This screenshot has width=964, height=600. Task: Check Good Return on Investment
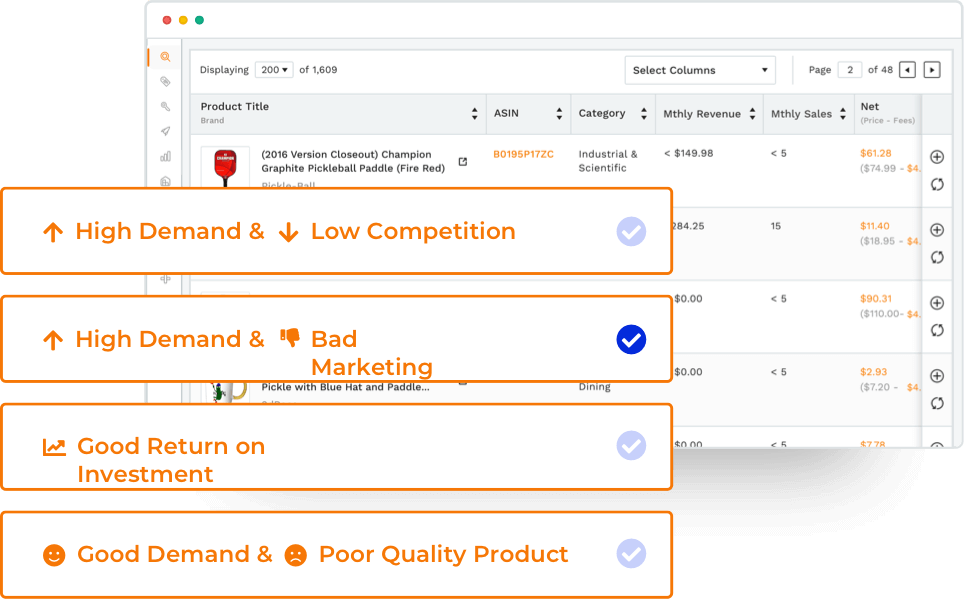click(x=631, y=446)
